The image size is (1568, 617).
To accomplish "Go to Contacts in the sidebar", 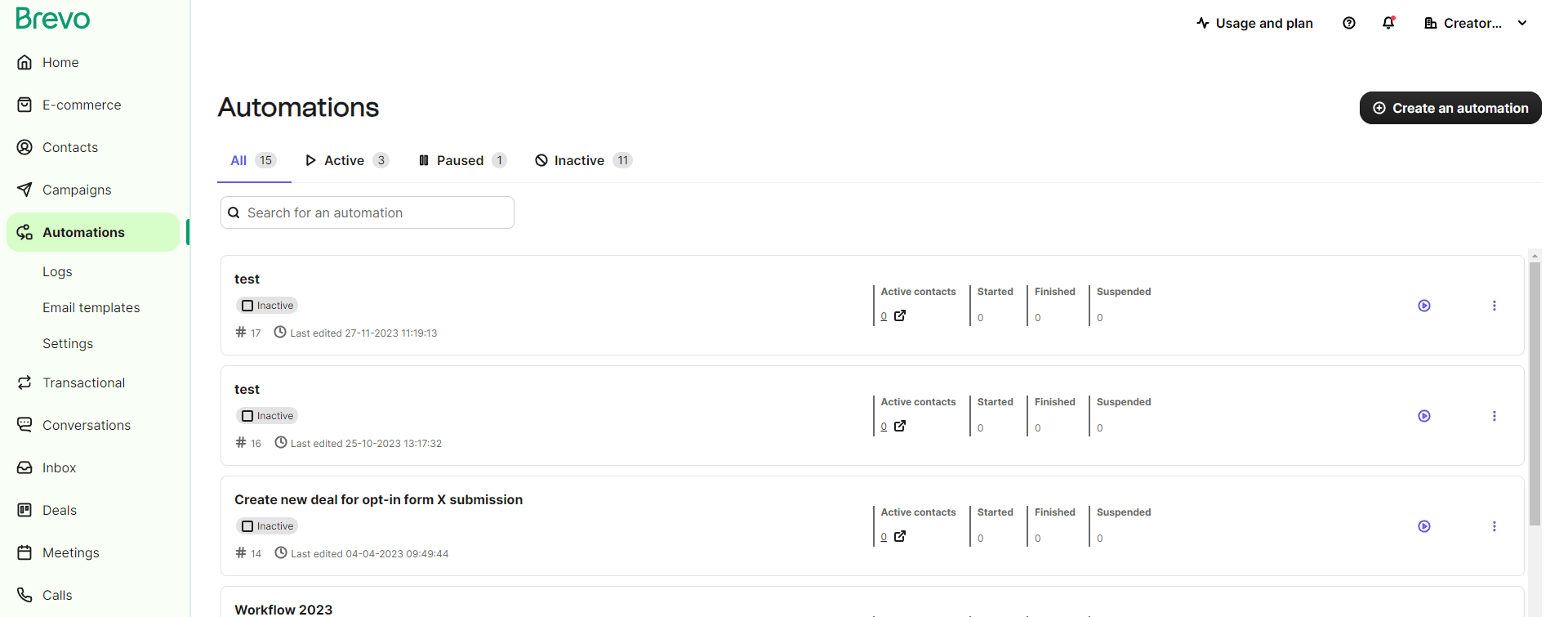I will [x=70, y=147].
